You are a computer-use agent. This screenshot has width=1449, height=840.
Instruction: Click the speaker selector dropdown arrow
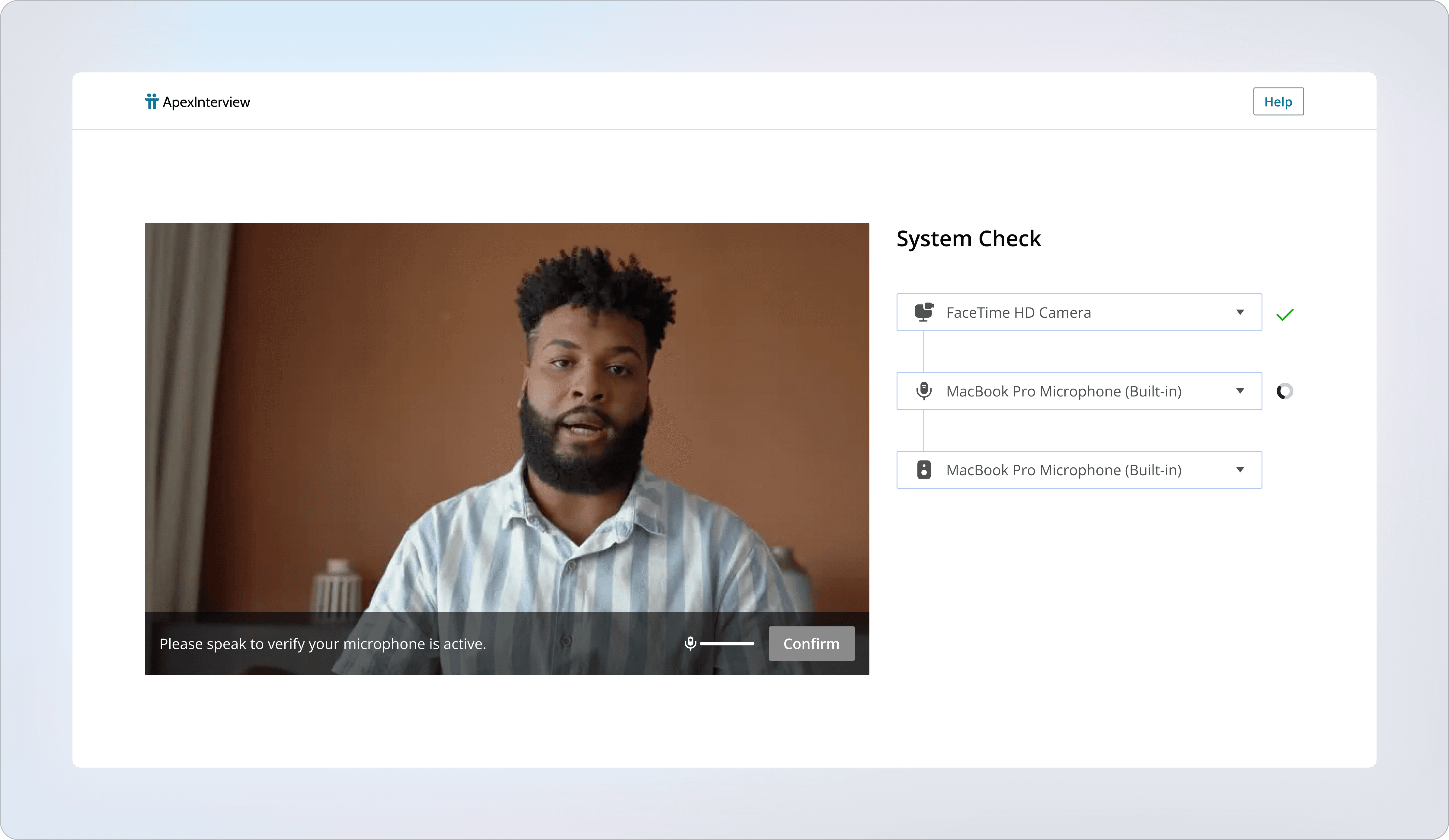[x=1240, y=469]
